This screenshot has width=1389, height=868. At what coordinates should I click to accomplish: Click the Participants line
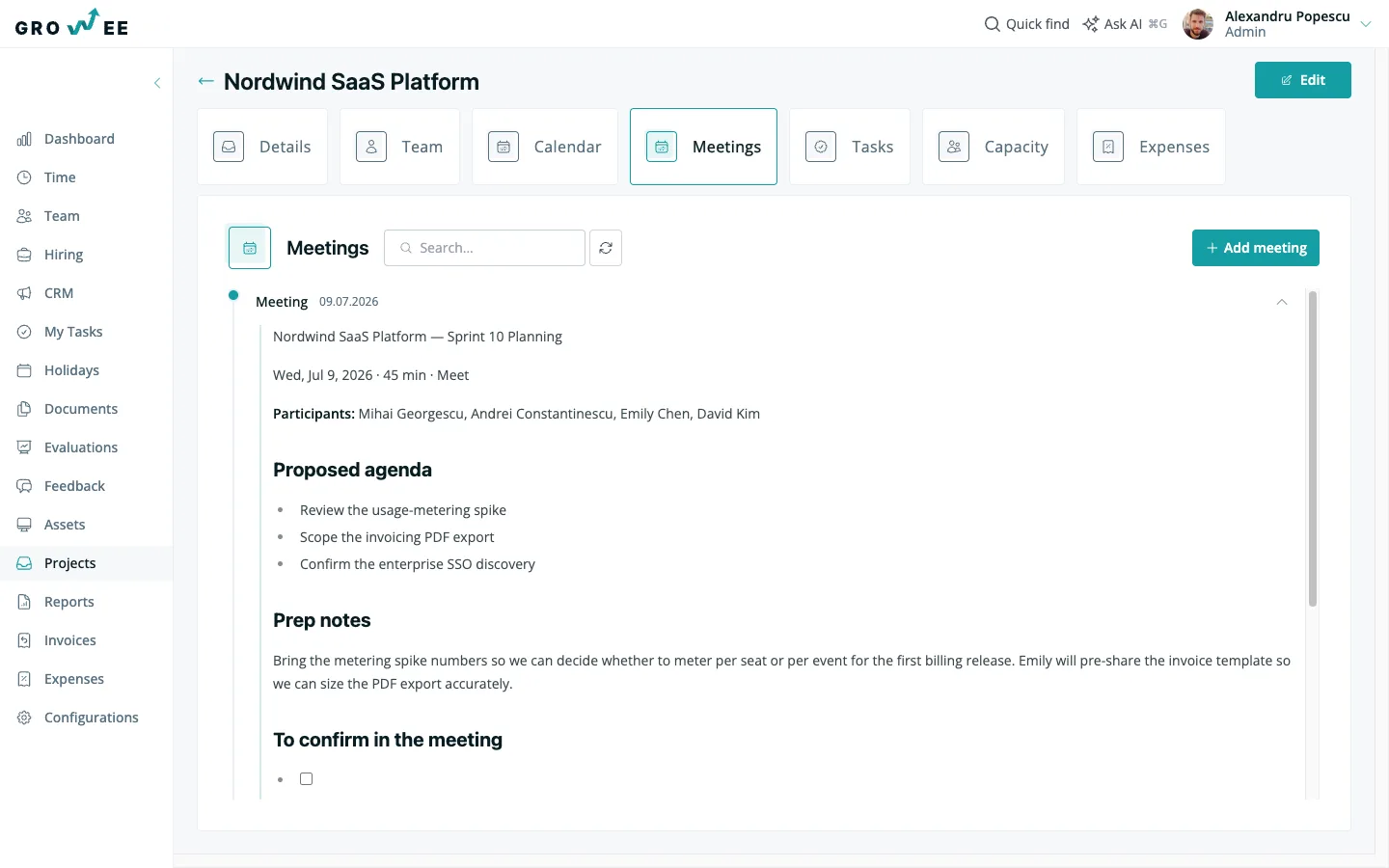pos(516,414)
